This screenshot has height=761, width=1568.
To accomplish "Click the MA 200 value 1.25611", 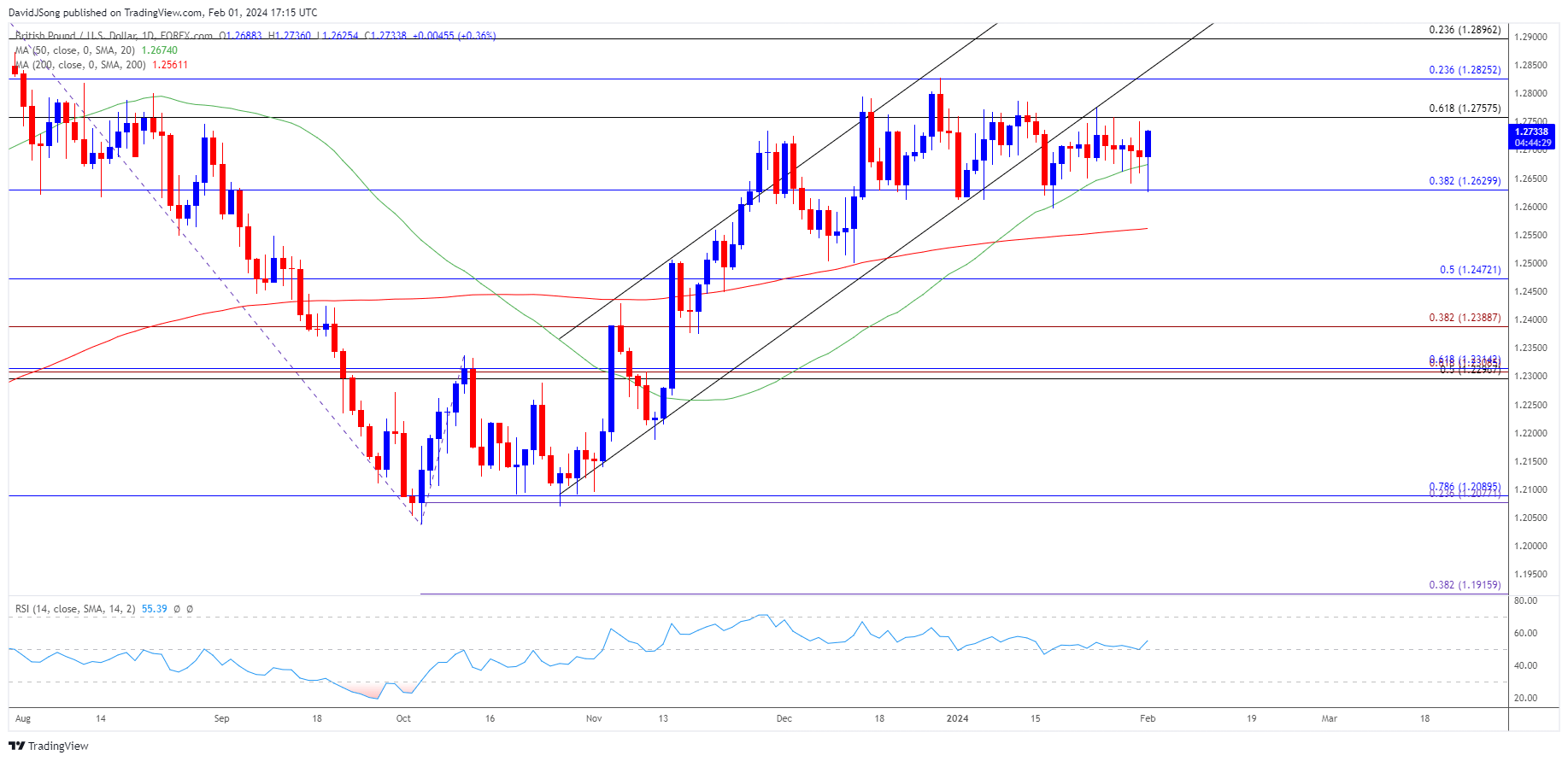I will (x=170, y=65).
